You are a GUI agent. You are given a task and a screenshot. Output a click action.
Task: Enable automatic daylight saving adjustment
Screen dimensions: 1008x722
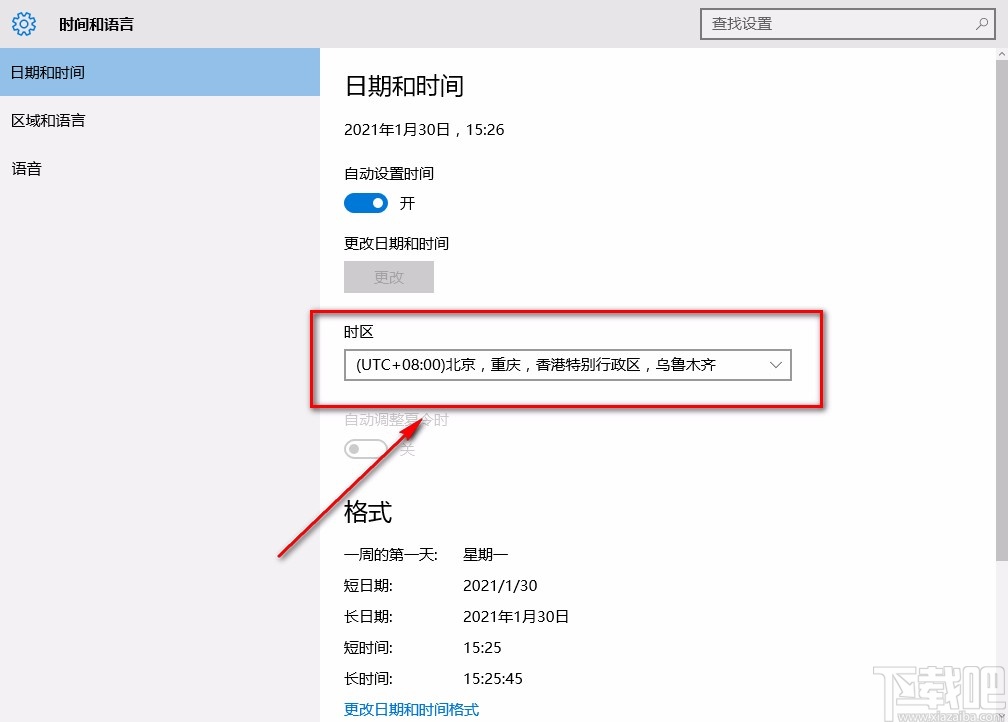(x=365, y=448)
